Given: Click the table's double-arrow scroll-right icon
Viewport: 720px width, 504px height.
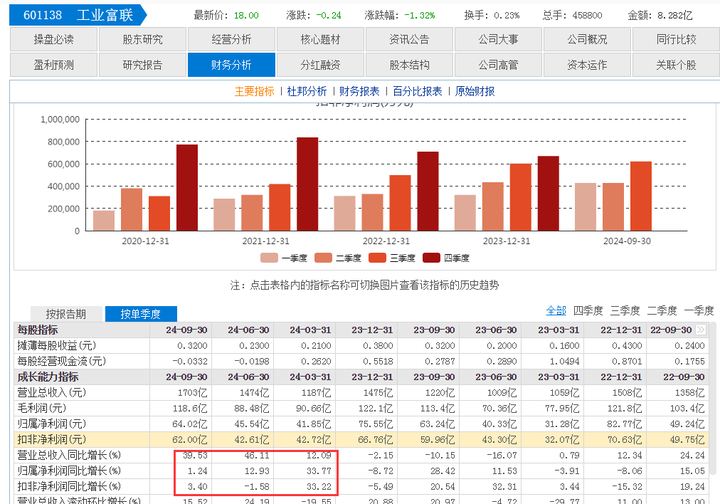Looking at the screenshot, I should coord(701,329).
